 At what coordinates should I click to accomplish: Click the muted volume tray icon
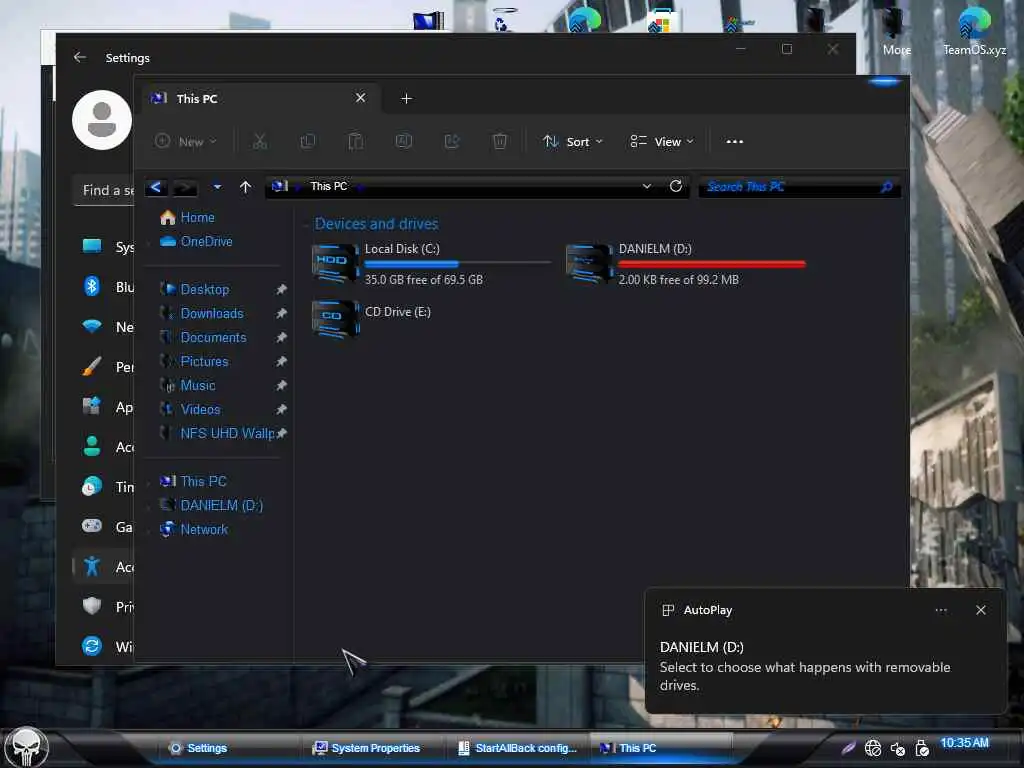coord(898,749)
